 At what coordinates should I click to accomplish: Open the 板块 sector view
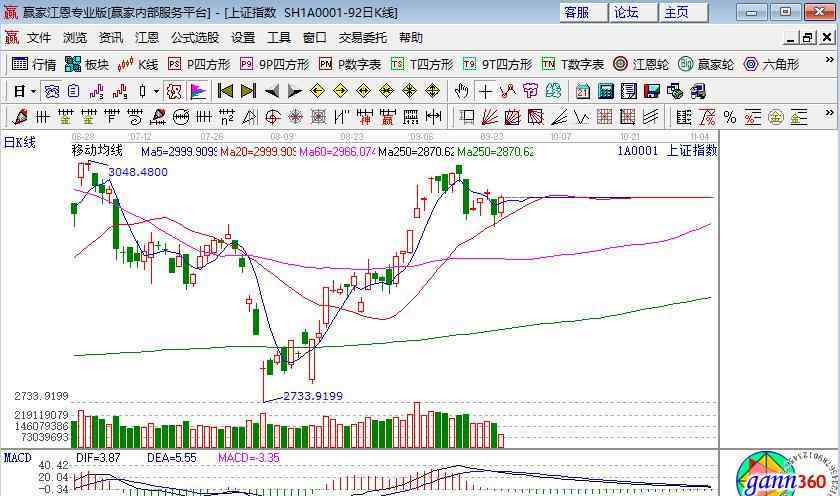click(x=87, y=64)
